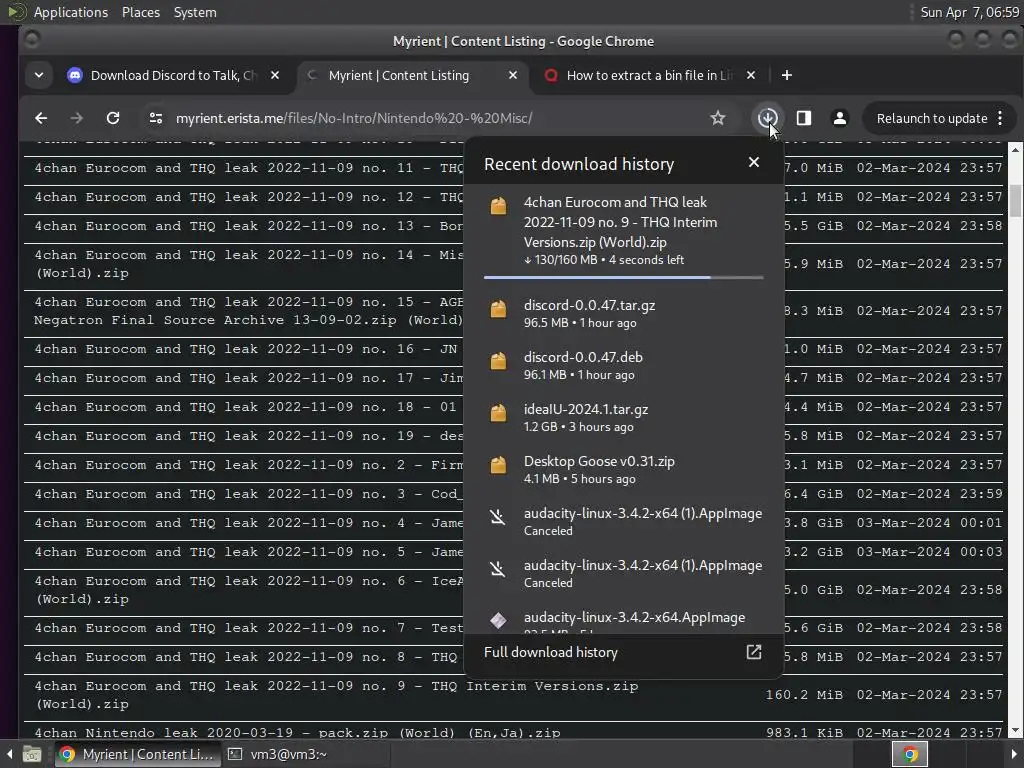Open discord-0.0.47.deb download entry
Image resolution: width=1024 pixels, height=768 pixels.
click(624, 365)
